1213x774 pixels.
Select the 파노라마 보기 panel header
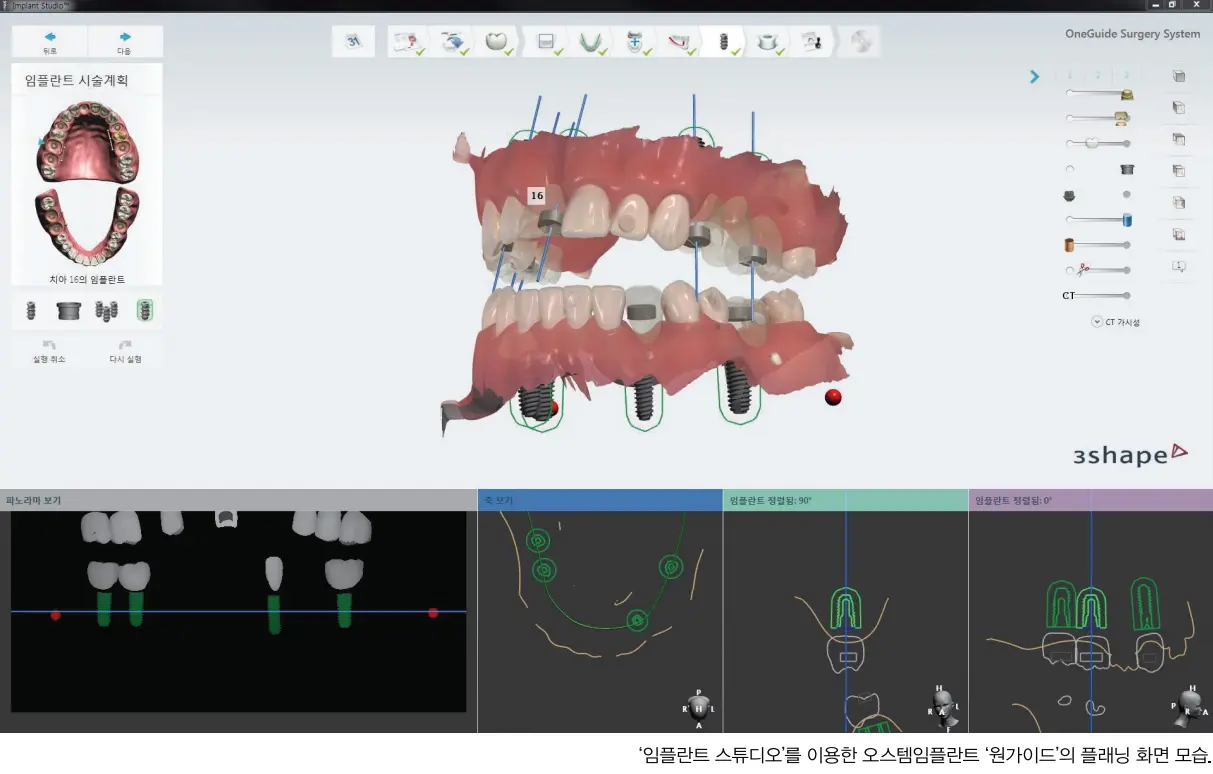pyautogui.click(x=238, y=500)
